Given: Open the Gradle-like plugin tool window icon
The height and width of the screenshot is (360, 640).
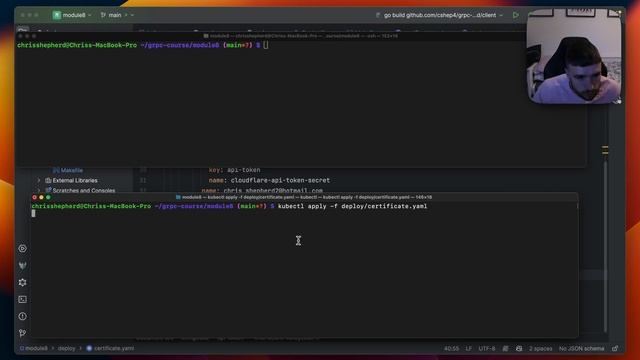Looking at the screenshot, I should click(x=22, y=266).
